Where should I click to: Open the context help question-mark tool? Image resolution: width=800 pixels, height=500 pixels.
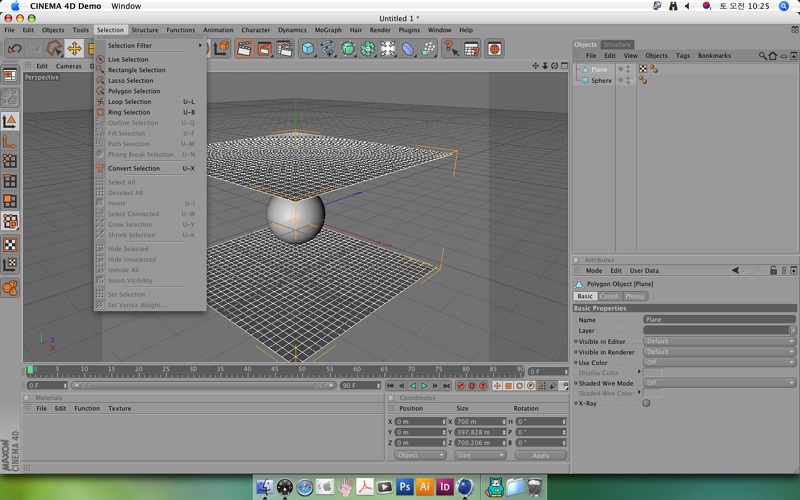click(451, 49)
